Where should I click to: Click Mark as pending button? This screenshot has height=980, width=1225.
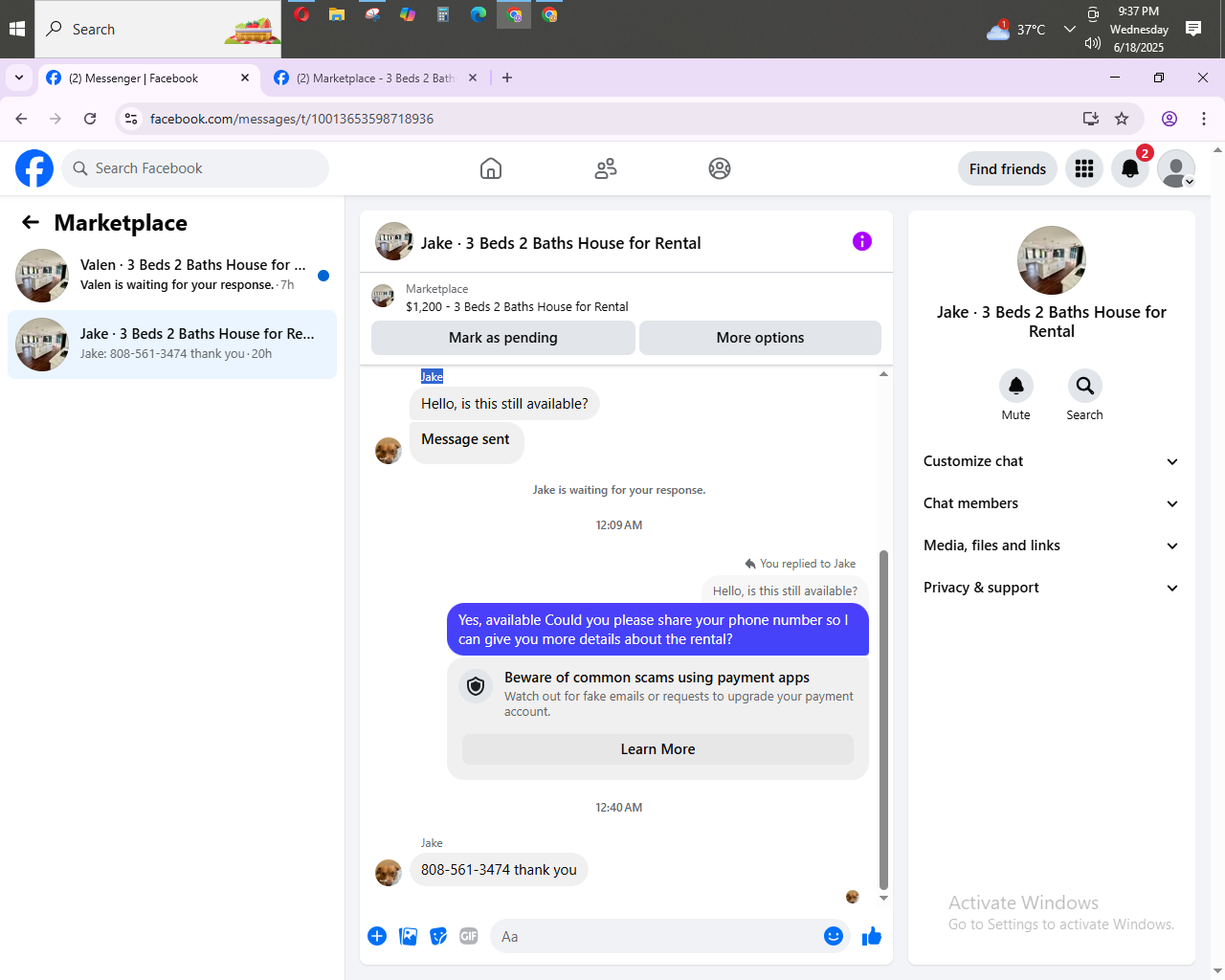[503, 338]
